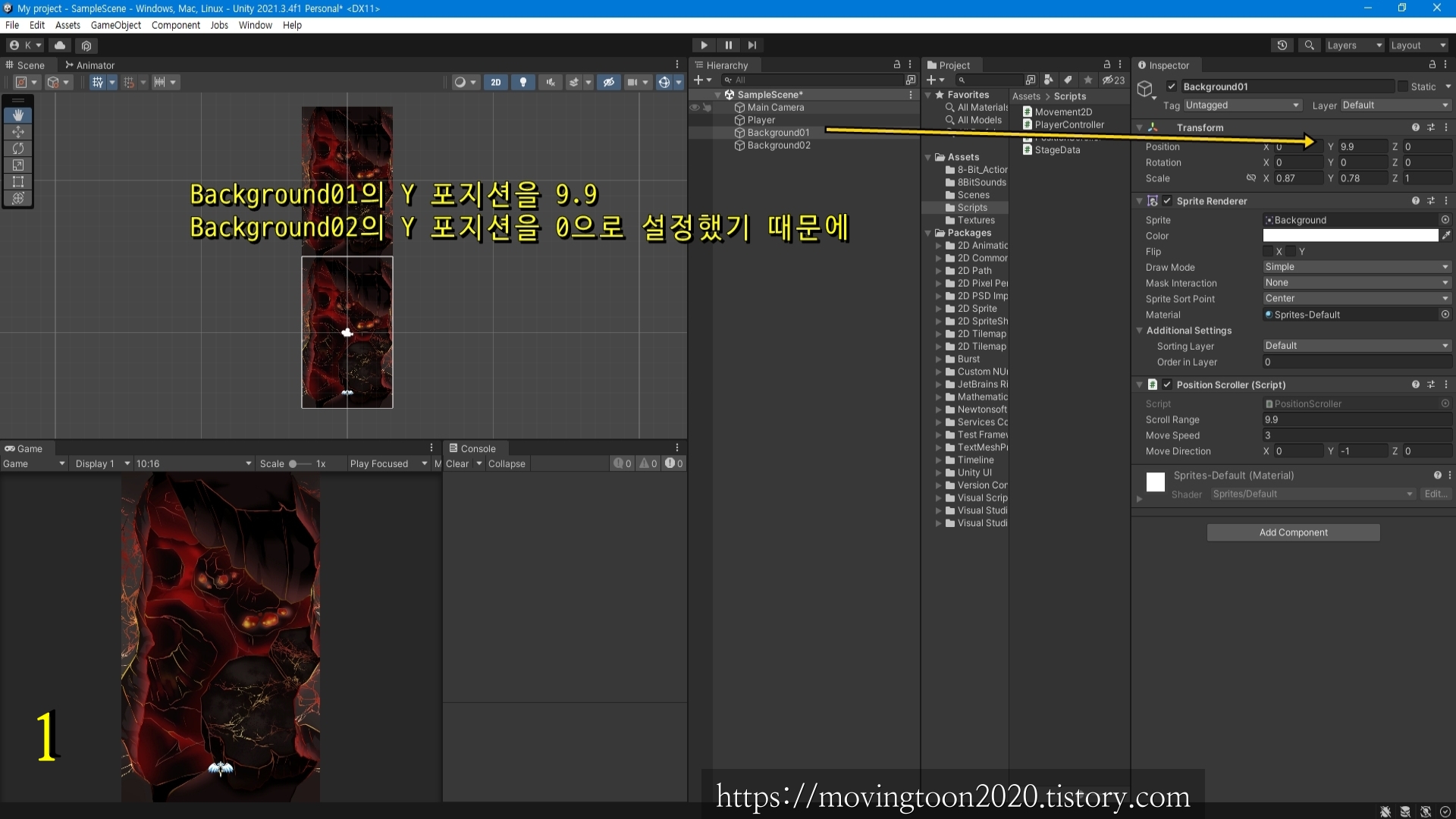Select the Hand (View) tool
This screenshot has width=1456, height=819.
point(18,115)
